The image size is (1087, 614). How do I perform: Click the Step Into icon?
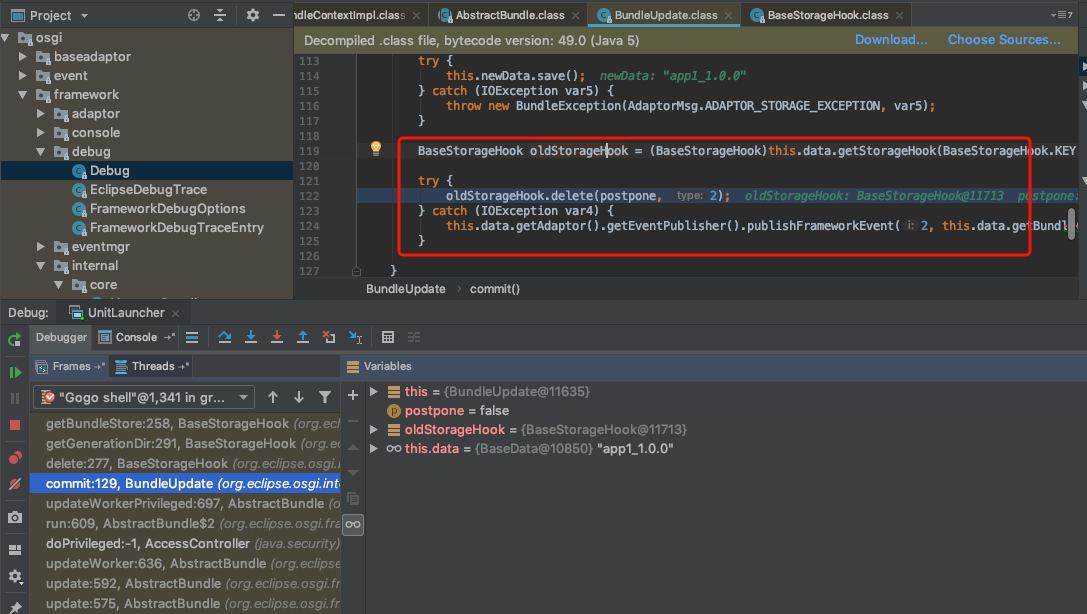coord(251,337)
